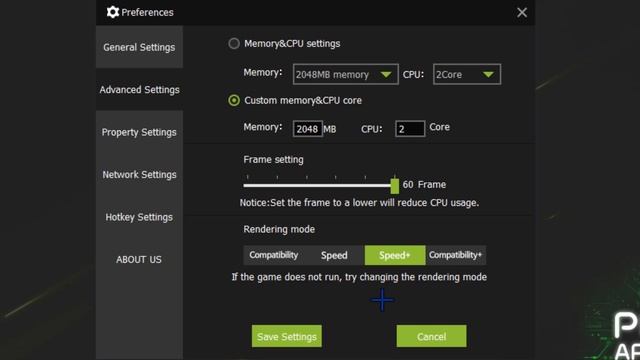Click the '60 Frame' value text
This screenshot has height=360, width=640.
click(424, 184)
